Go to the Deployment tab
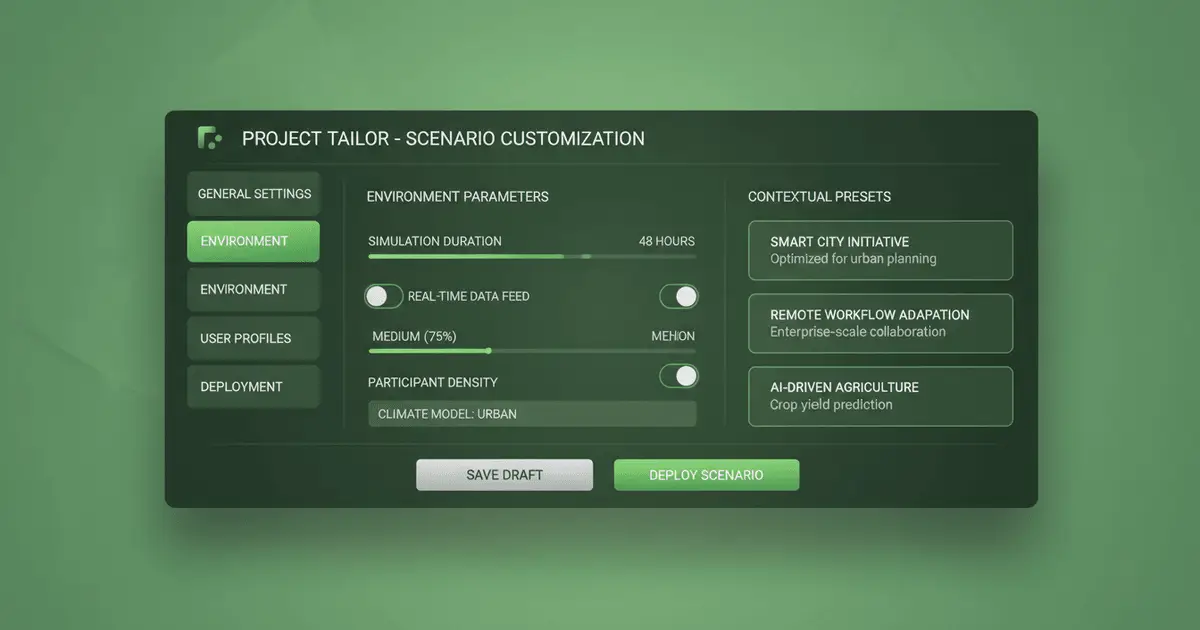This screenshot has height=630, width=1200. click(254, 387)
